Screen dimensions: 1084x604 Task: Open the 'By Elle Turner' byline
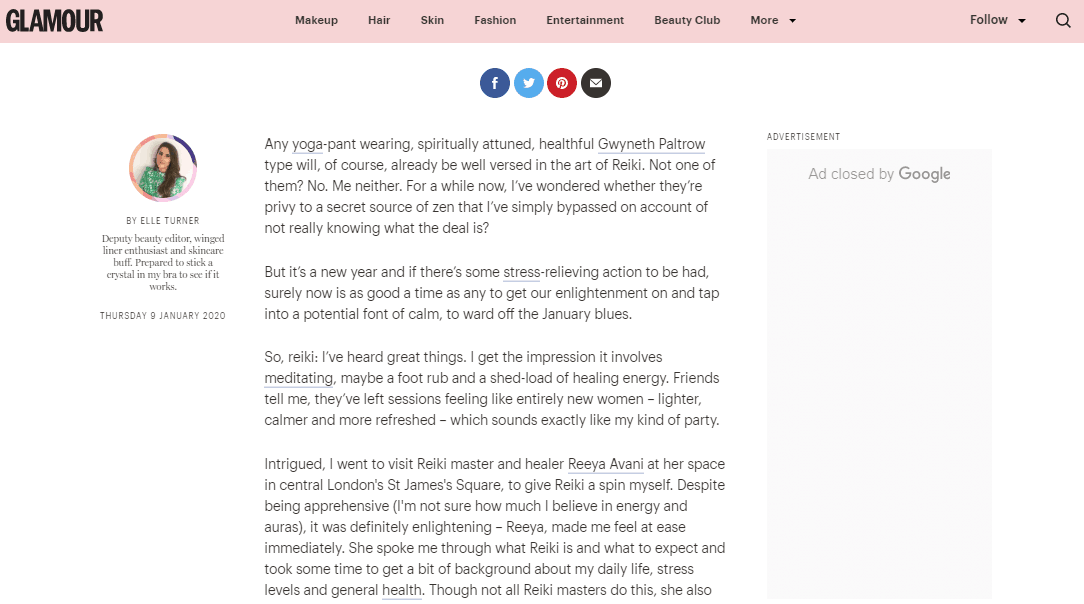coord(163,221)
